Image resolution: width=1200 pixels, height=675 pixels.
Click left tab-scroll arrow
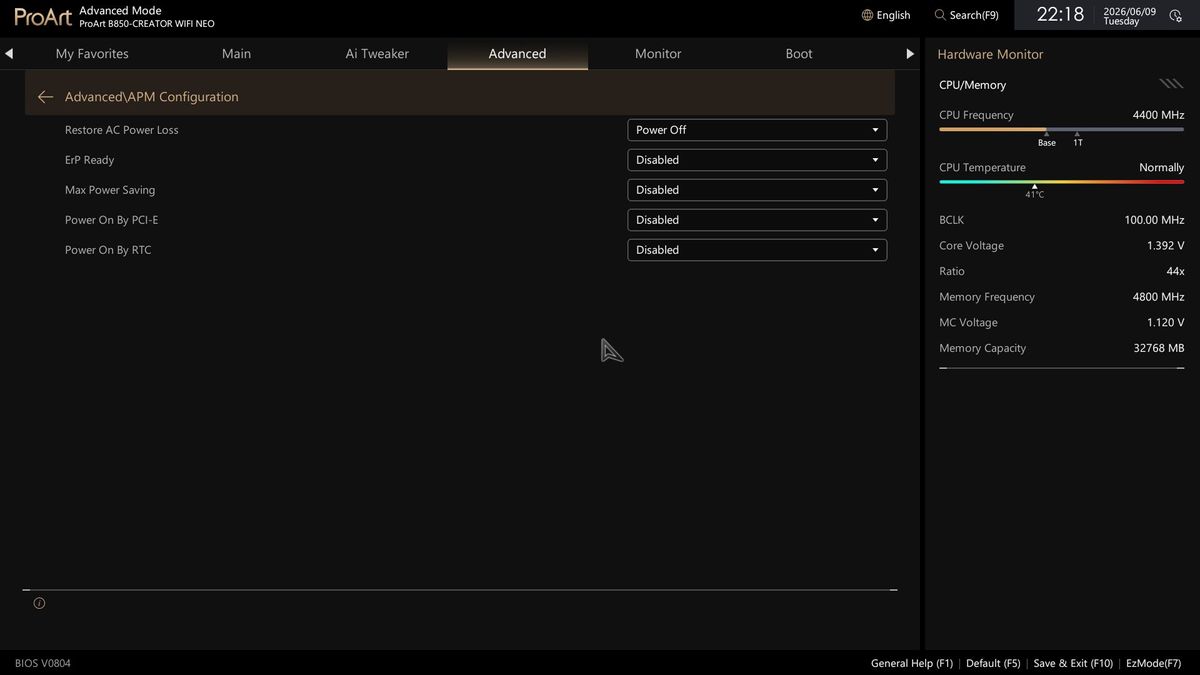click(9, 54)
